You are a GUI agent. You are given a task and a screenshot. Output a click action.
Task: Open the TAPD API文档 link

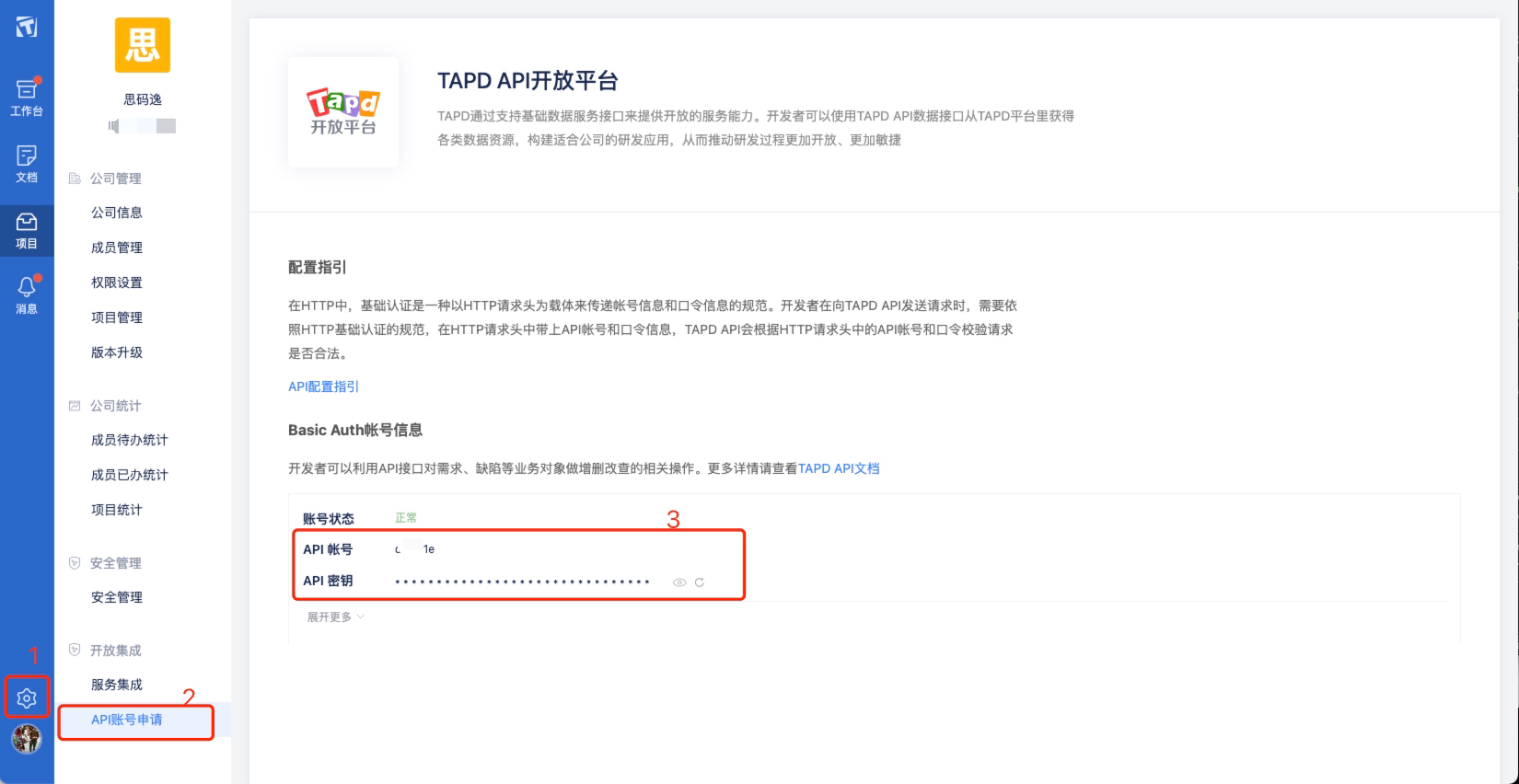tap(838, 468)
